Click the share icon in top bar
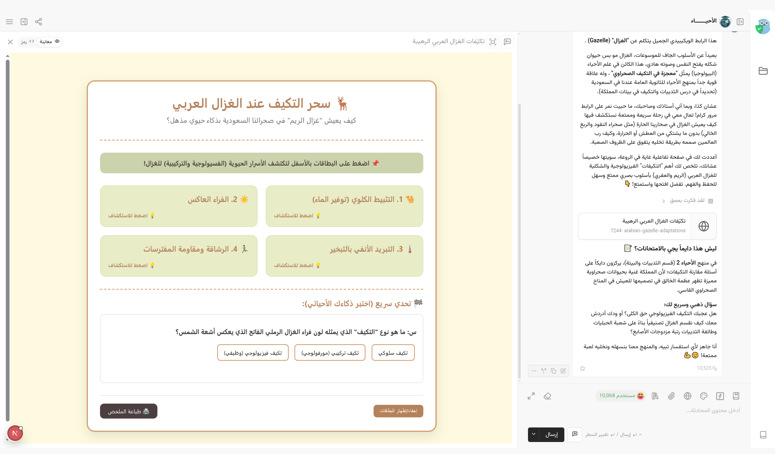The image size is (775, 454). 39,22
